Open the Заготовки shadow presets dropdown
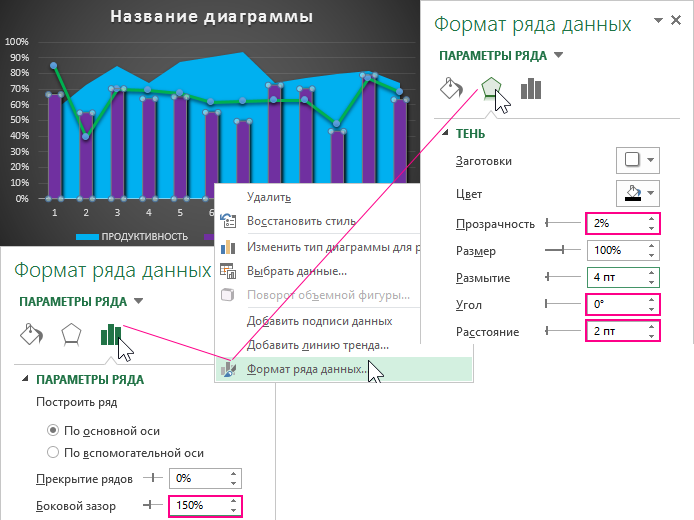The height and width of the screenshot is (520, 694). 638,160
